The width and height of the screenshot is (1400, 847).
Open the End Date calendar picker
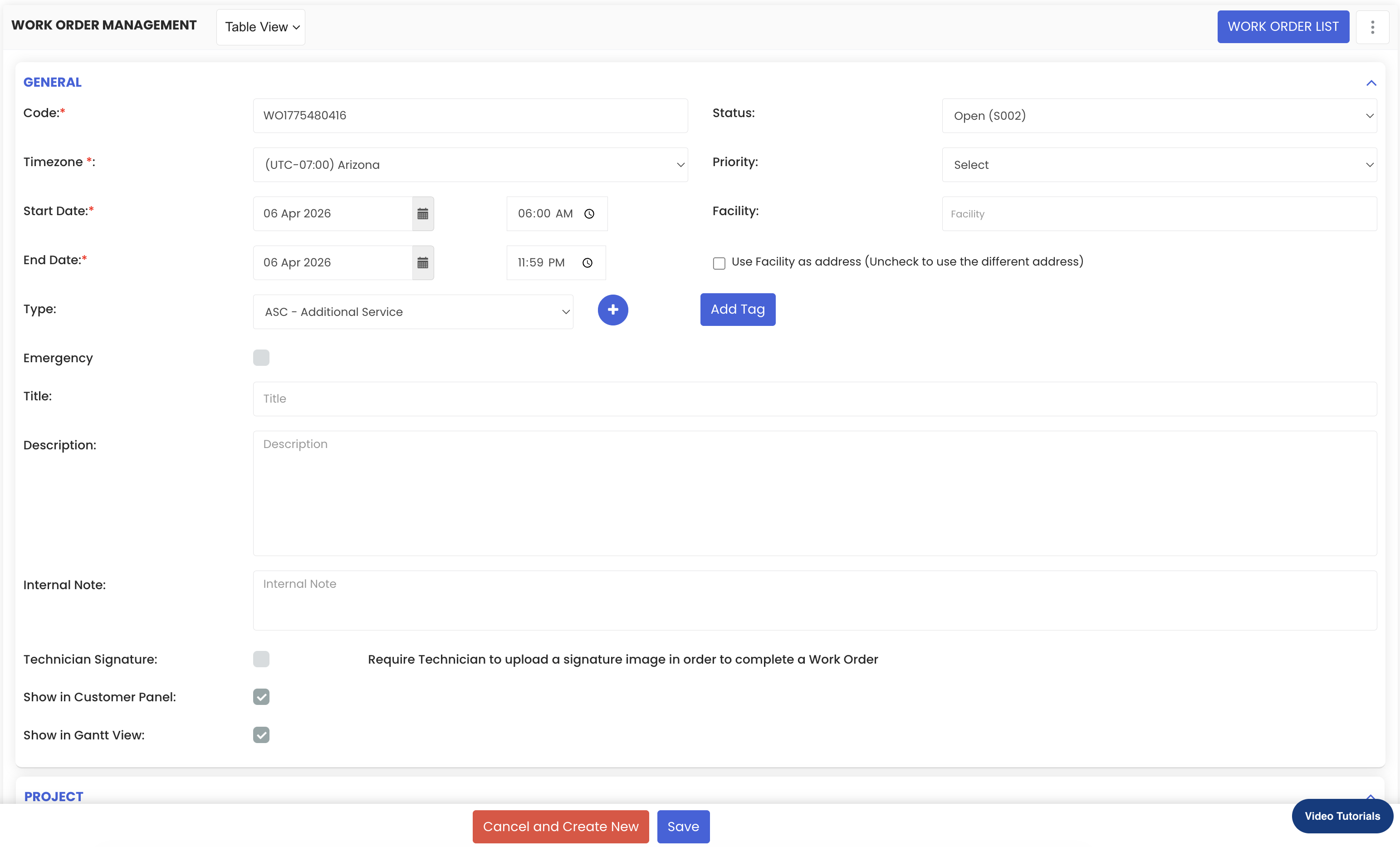tap(423, 263)
